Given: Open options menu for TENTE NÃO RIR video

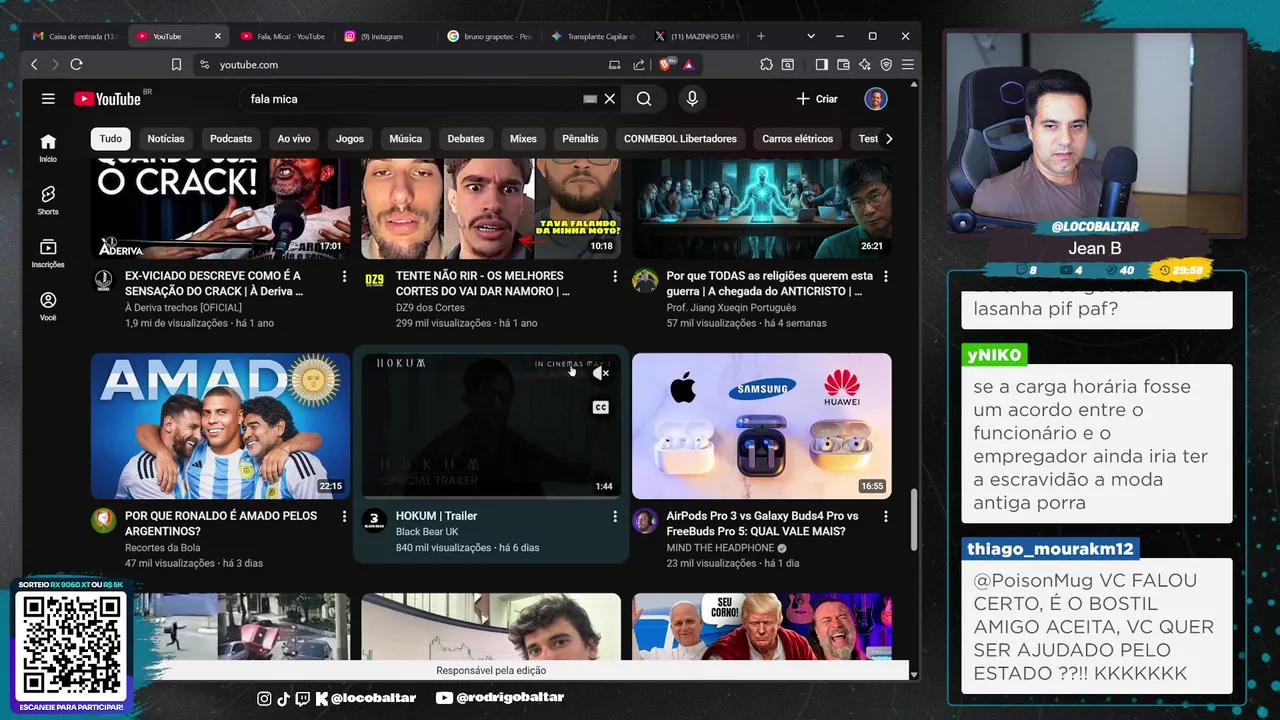Looking at the screenshot, I should (615, 276).
